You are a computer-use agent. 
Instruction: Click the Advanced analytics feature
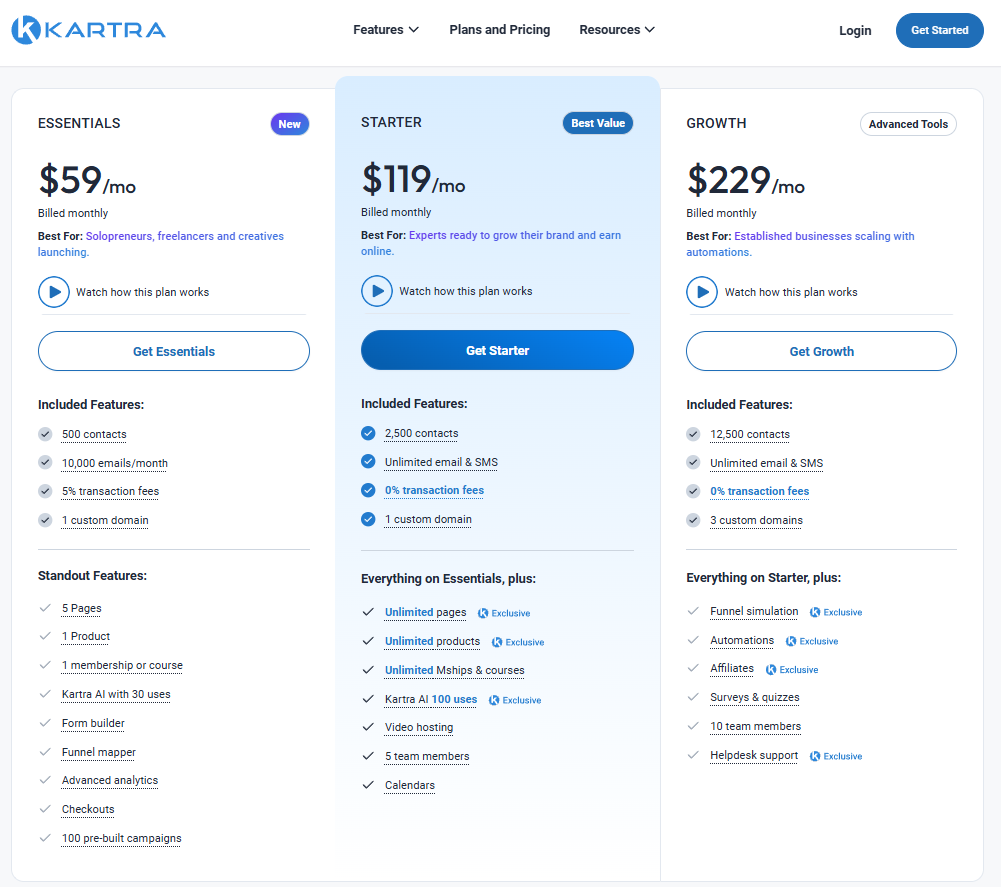[110, 780]
